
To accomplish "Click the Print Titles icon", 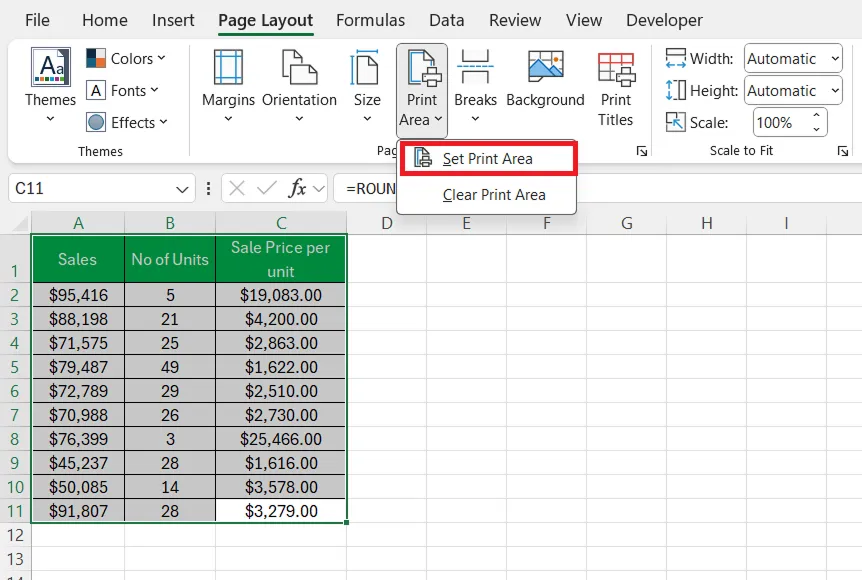I will (616, 68).
